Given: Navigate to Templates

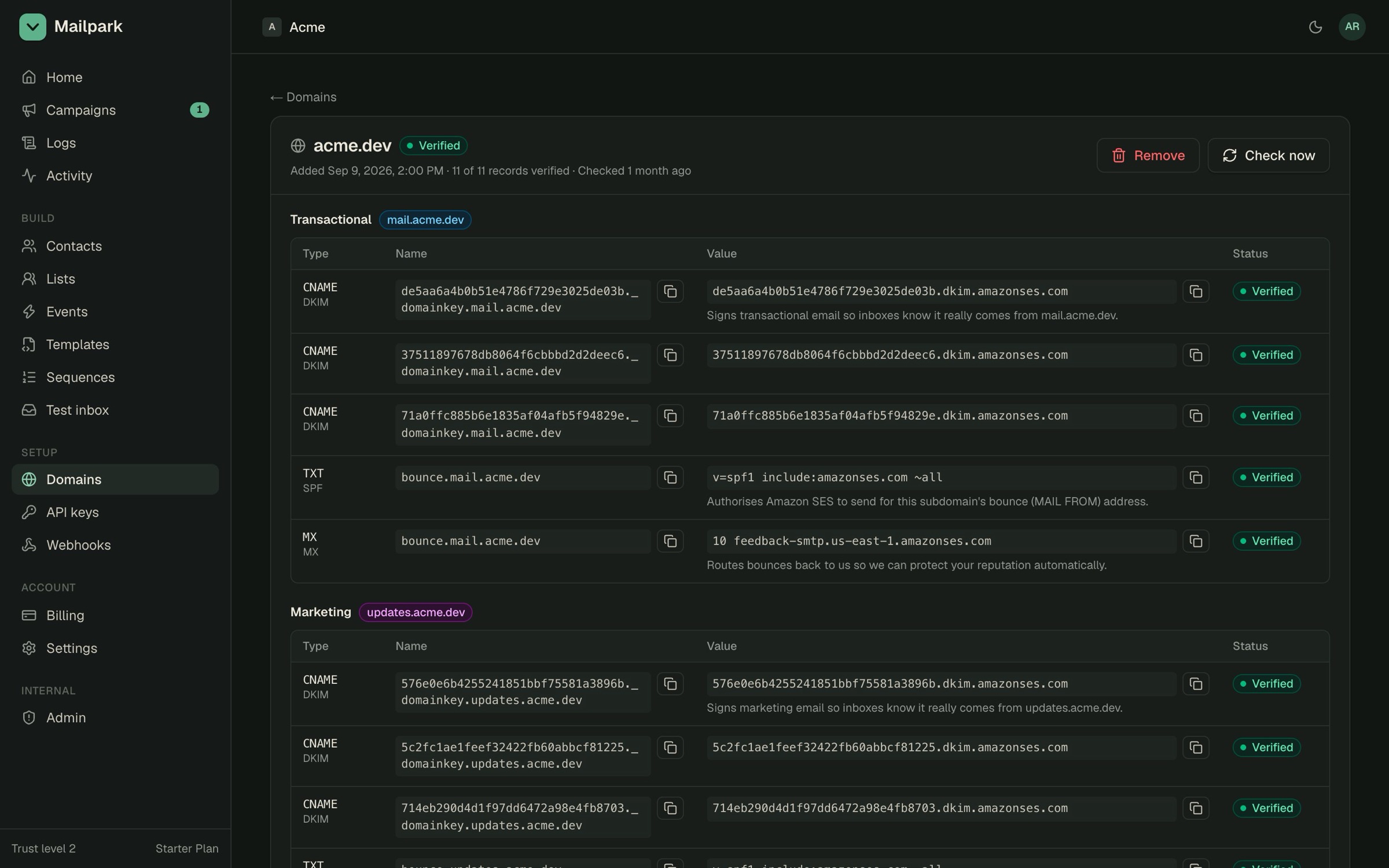Looking at the screenshot, I should [115, 345].
